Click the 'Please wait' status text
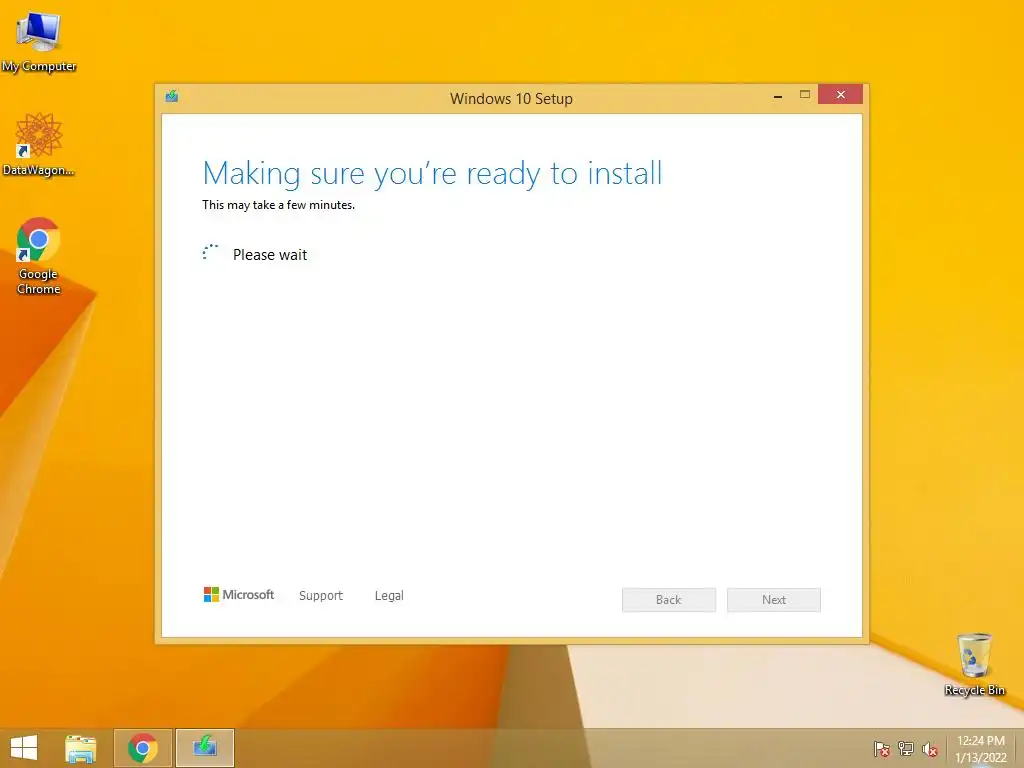This screenshot has height=768, width=1024. [x=270, y=255]
